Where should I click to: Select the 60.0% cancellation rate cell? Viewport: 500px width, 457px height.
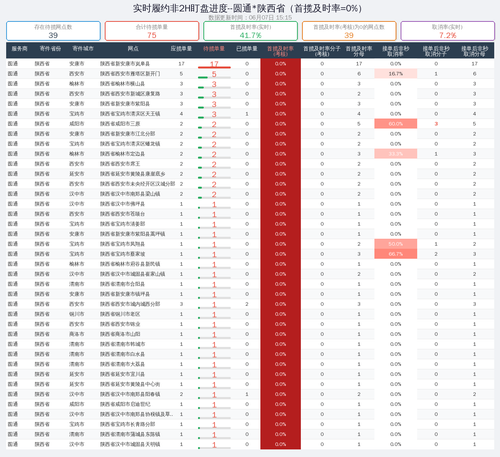point(396,124)
